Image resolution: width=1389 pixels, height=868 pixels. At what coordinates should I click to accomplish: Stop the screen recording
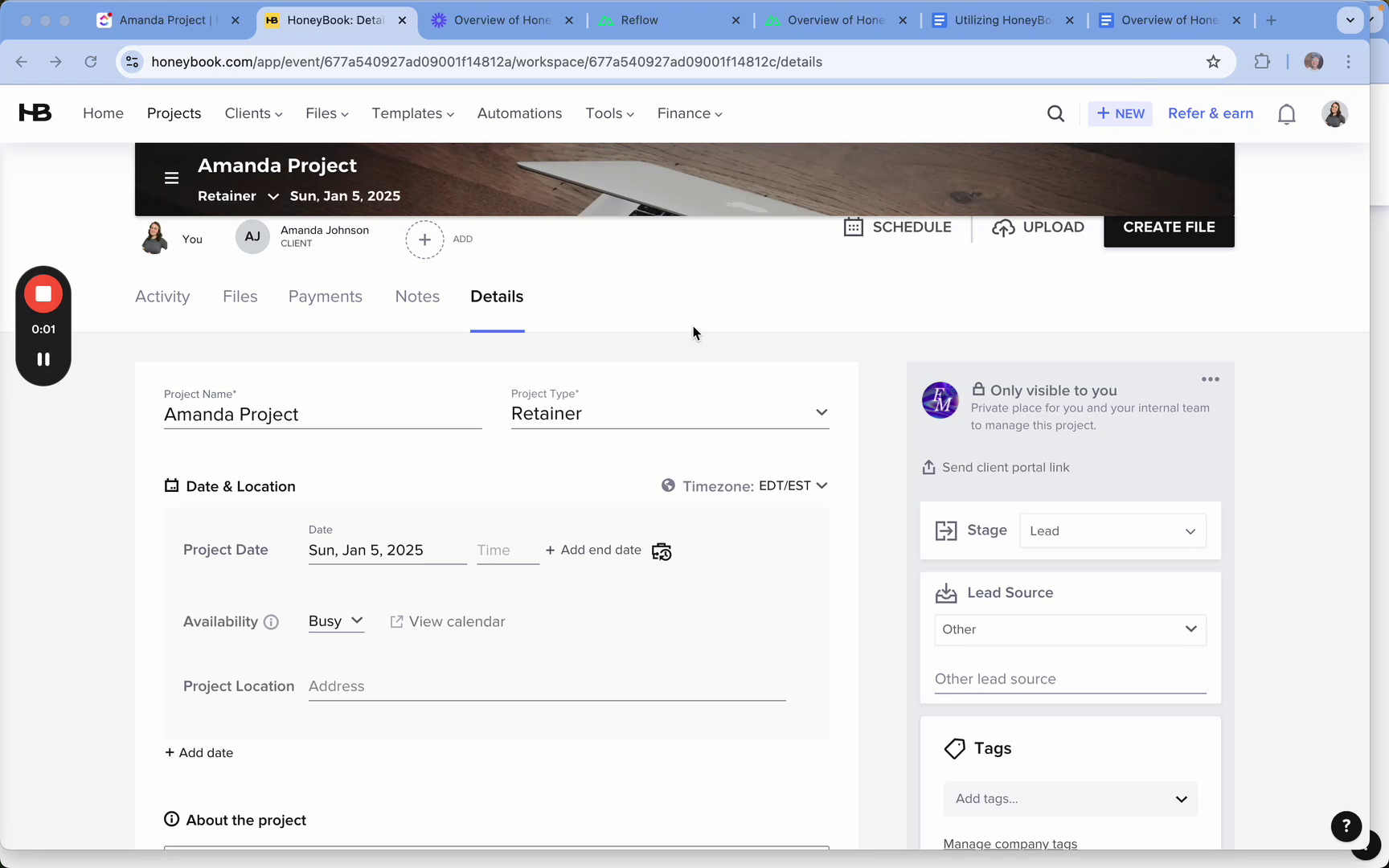pyautogui.click(x=43, y=294)
